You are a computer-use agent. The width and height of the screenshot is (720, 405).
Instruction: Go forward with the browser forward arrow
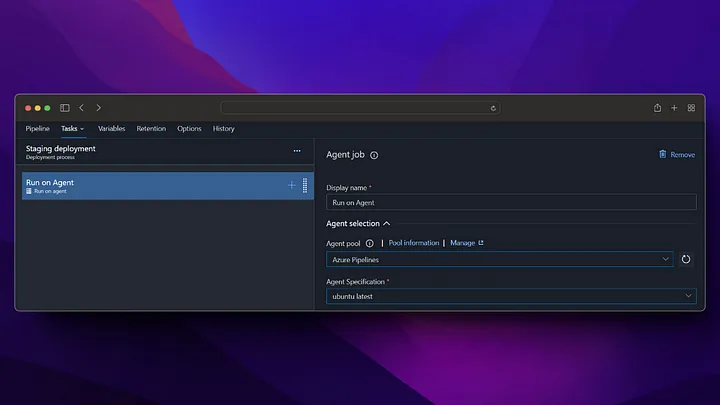coord(98,108)
